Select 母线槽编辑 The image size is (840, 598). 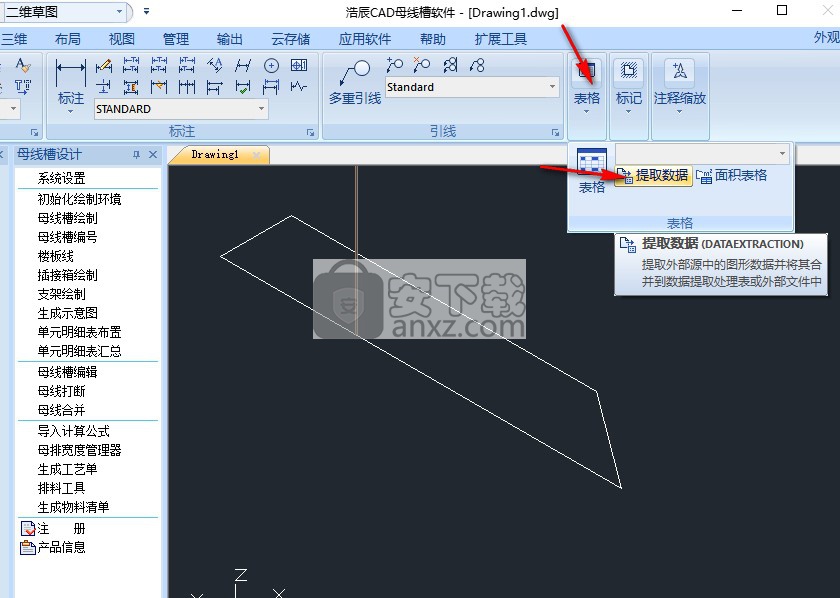click(x=68, y=372)
